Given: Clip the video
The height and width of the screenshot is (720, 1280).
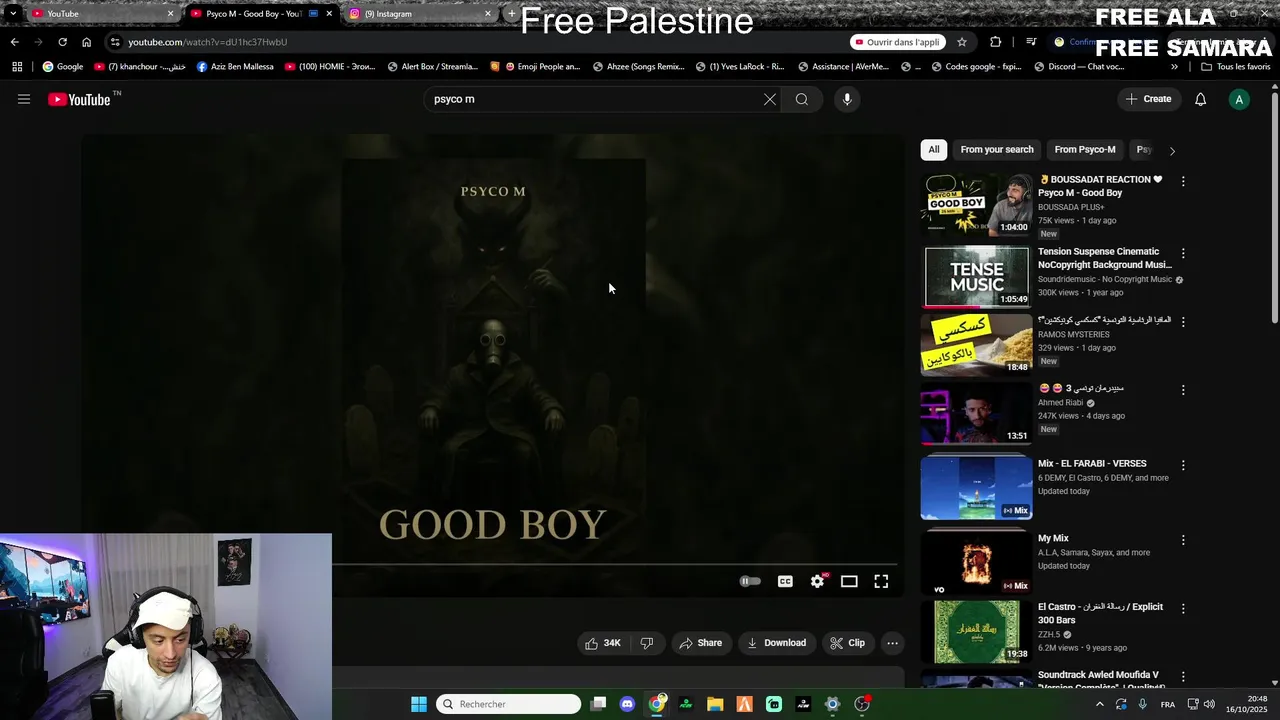Looking at the screenshot, I should (847, 643).
